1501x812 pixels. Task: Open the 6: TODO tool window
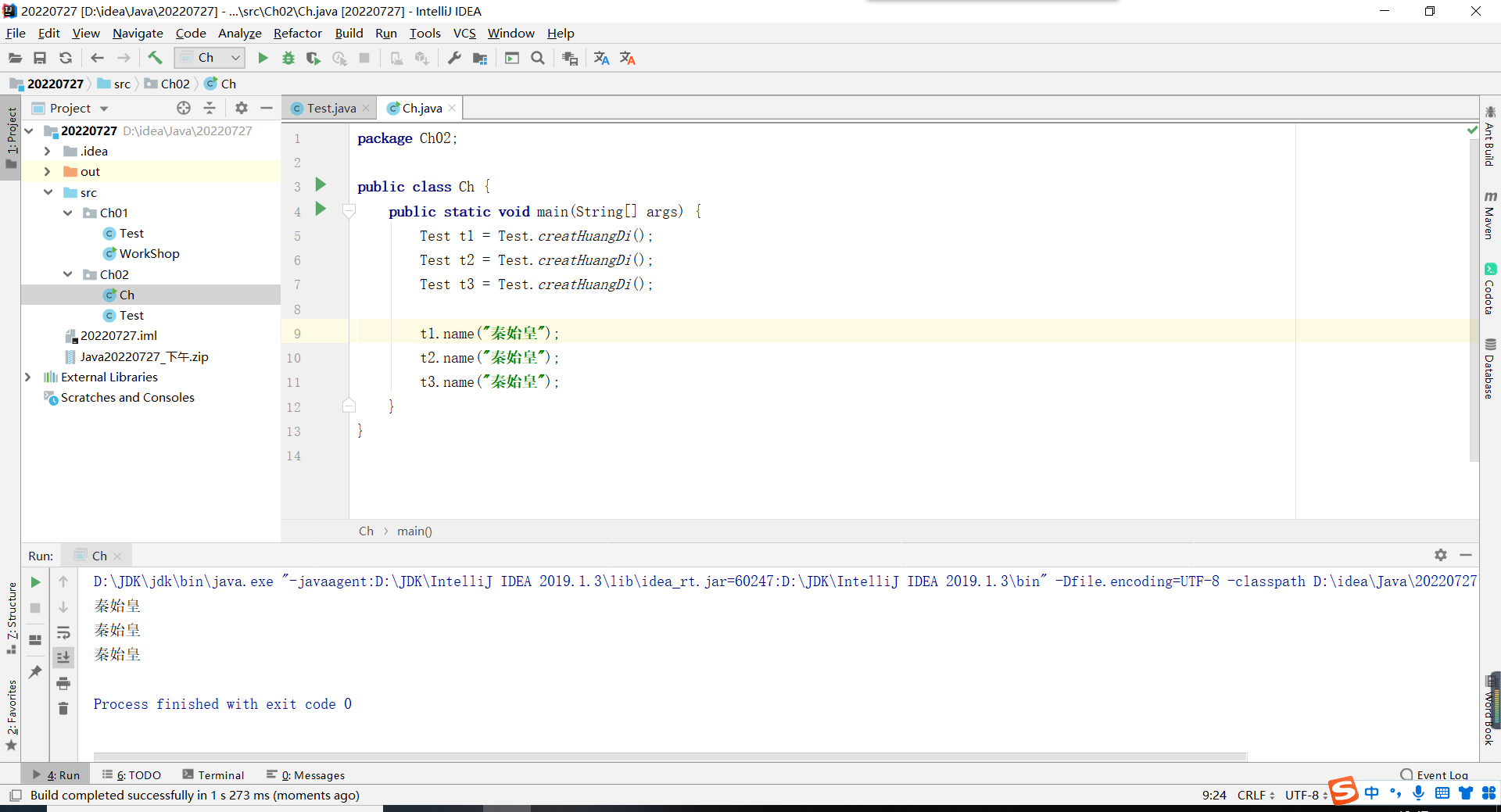click(x=131, y=774)
